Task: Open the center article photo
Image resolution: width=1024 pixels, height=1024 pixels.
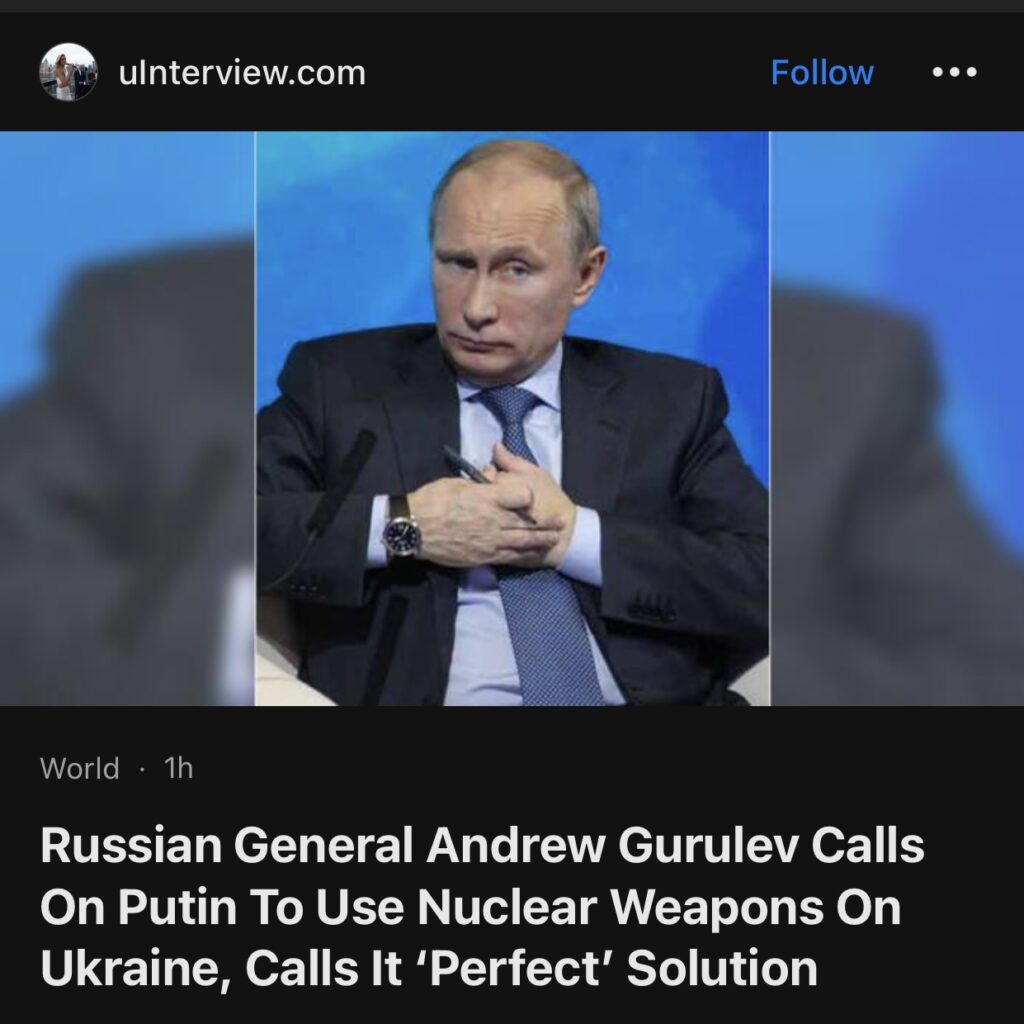Action: click(x=512, y=419)
